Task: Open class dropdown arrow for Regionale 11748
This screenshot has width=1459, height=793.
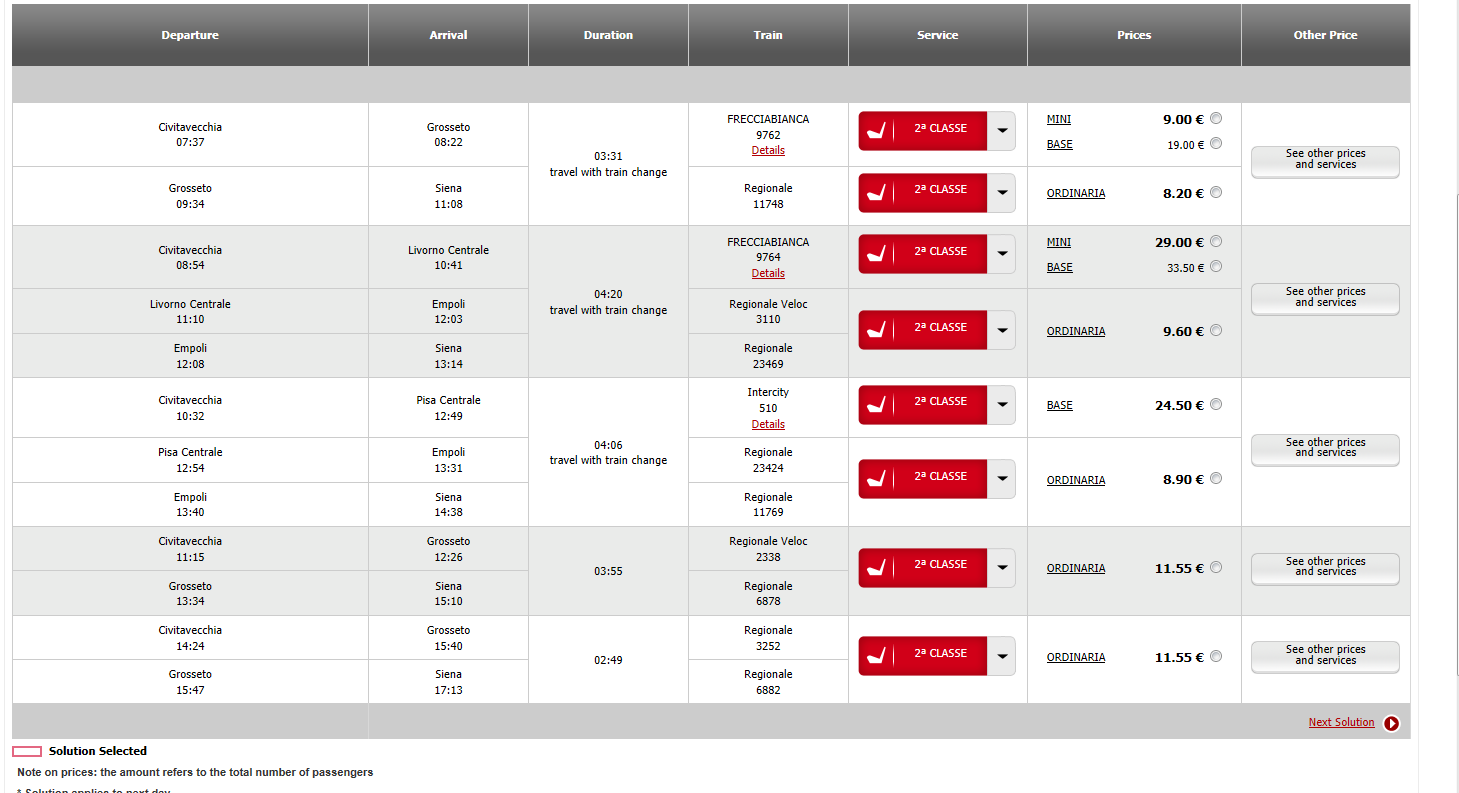Action: click(x=1001, y=193)
